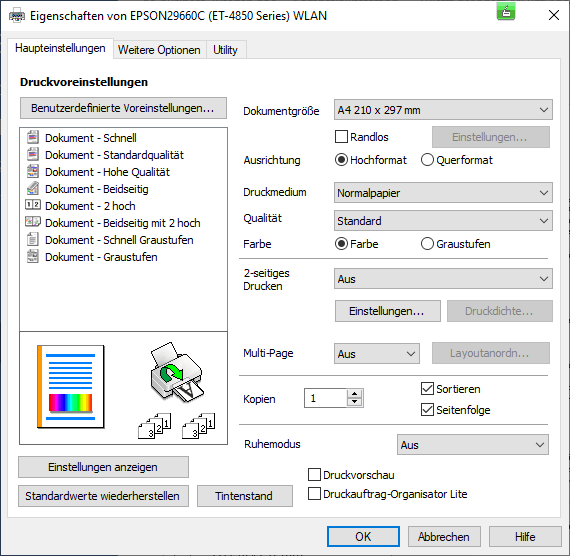Click Benutzerdefinierte Voreinstellungen button
Screen dimensions: 570x556
coord(123,108)
